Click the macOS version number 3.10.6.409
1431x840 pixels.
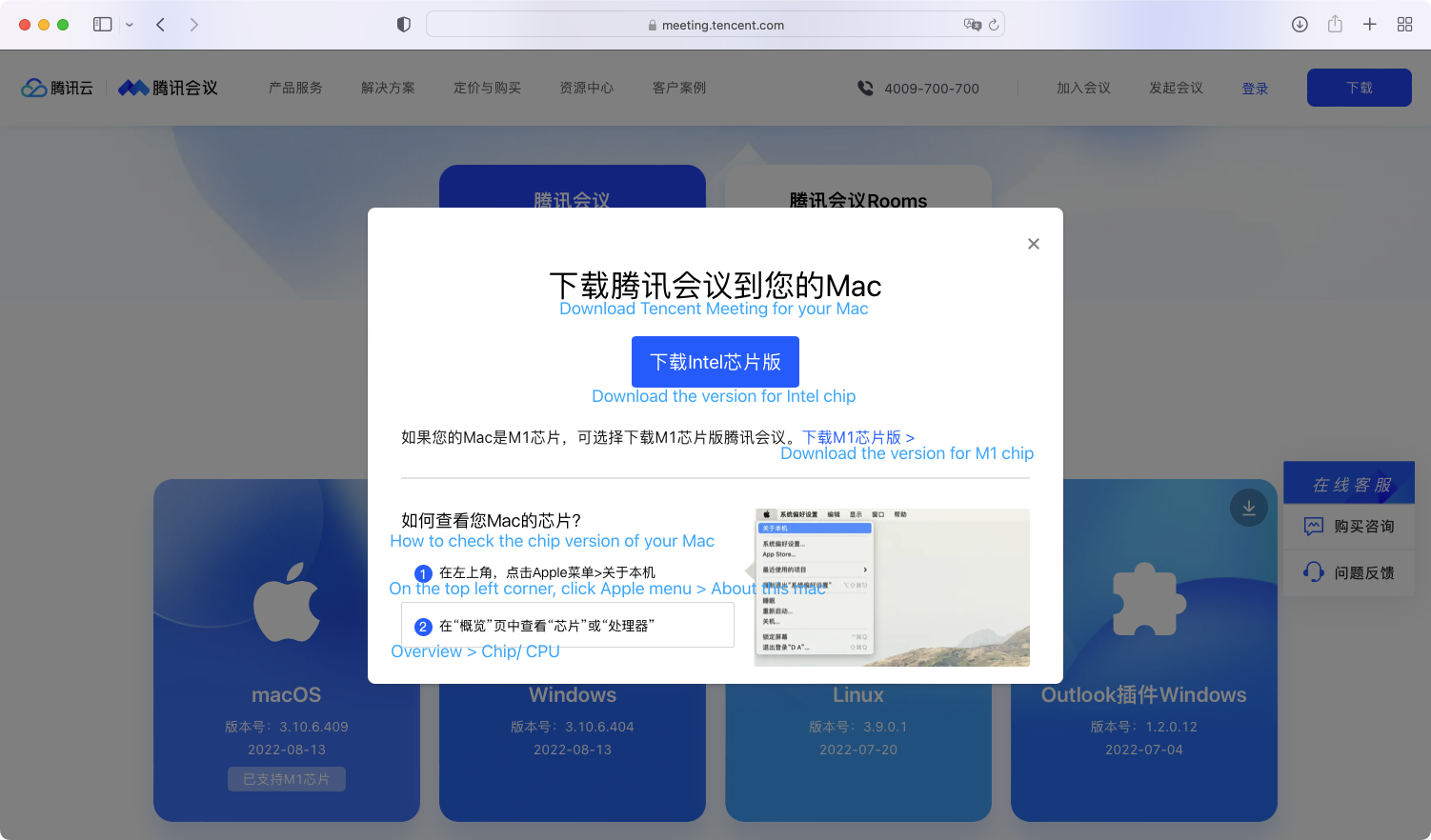click(x=313, y=727)
